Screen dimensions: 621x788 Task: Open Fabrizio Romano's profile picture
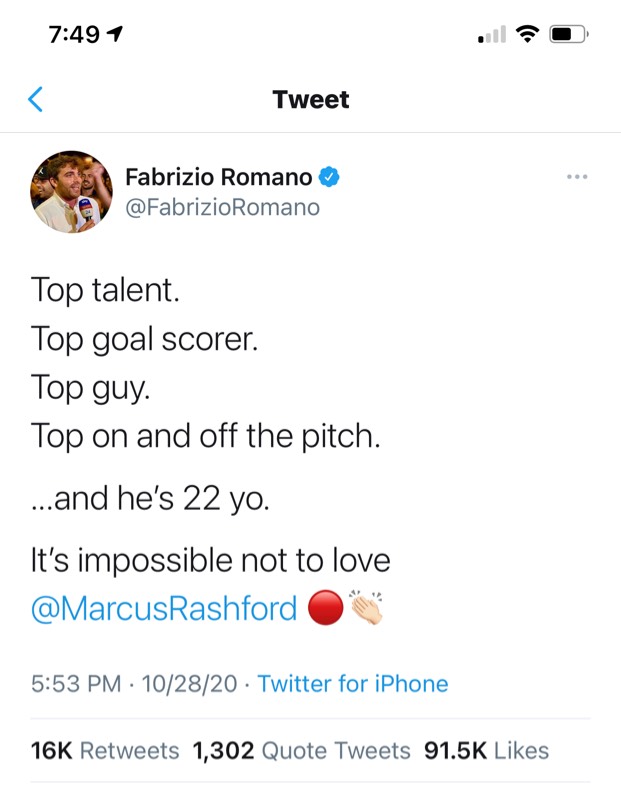[x=71, y=191]
